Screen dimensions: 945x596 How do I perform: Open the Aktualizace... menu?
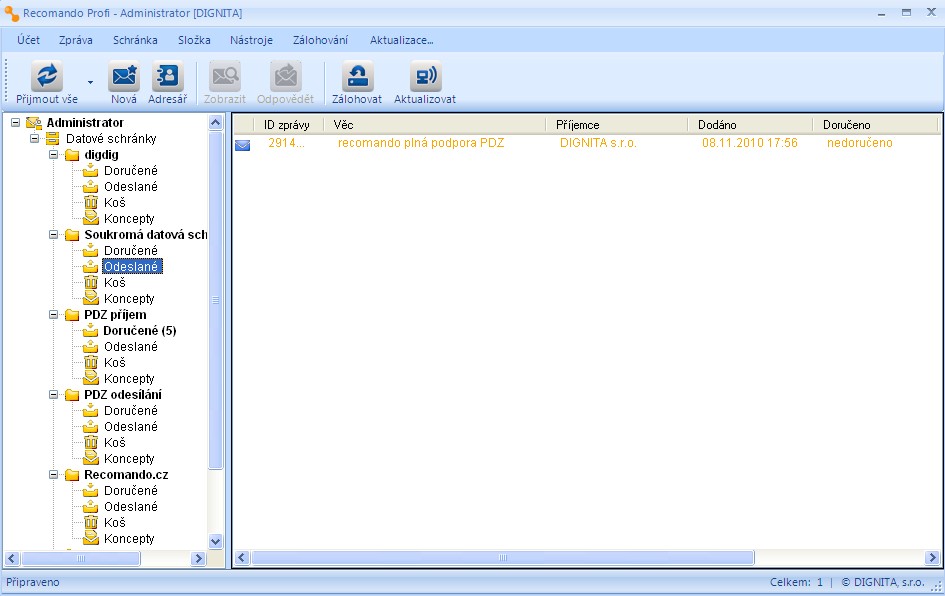click(401, 40)
